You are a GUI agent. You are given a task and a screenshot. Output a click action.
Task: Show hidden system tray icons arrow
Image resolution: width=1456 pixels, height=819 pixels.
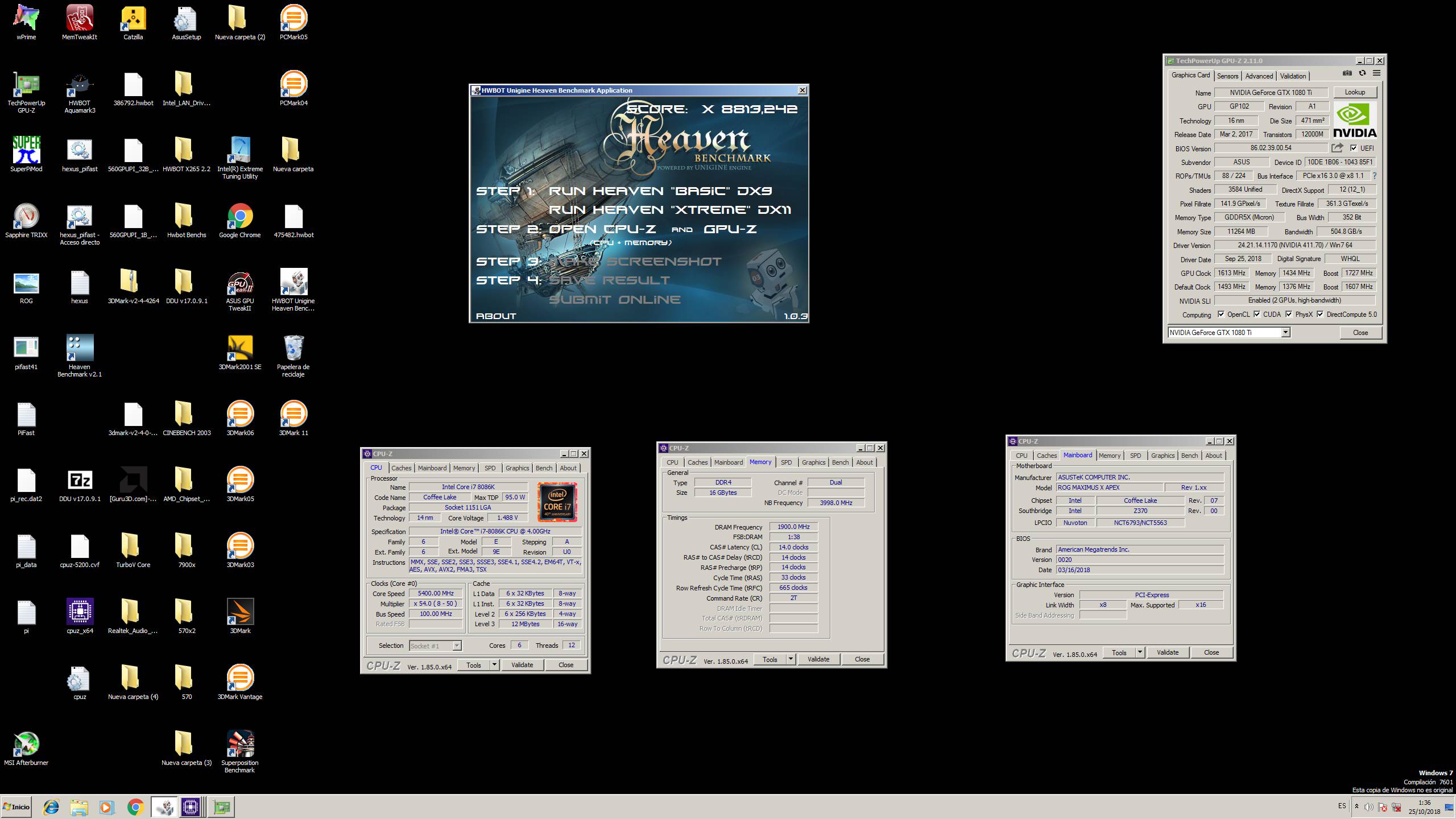tap(1357, 806)
